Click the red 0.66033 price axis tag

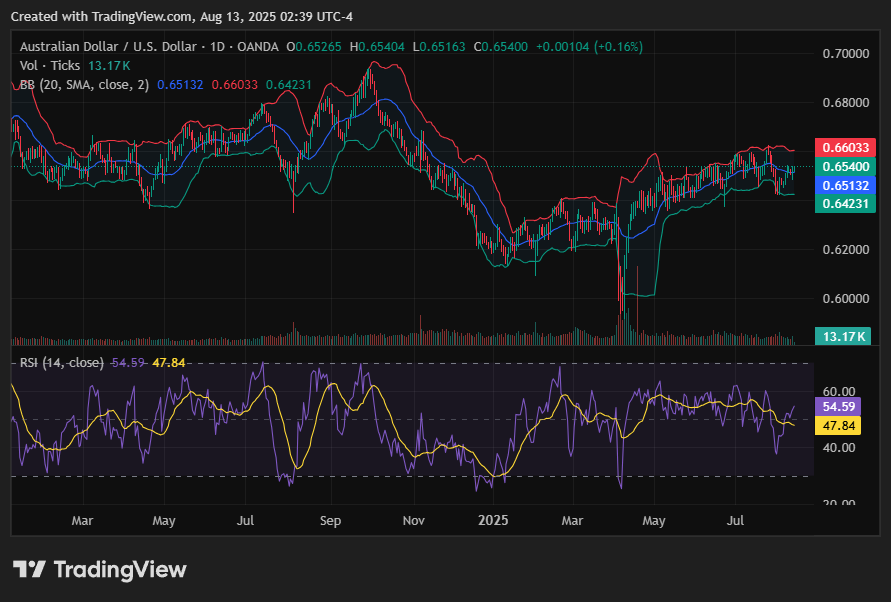[x=846, y=148]
